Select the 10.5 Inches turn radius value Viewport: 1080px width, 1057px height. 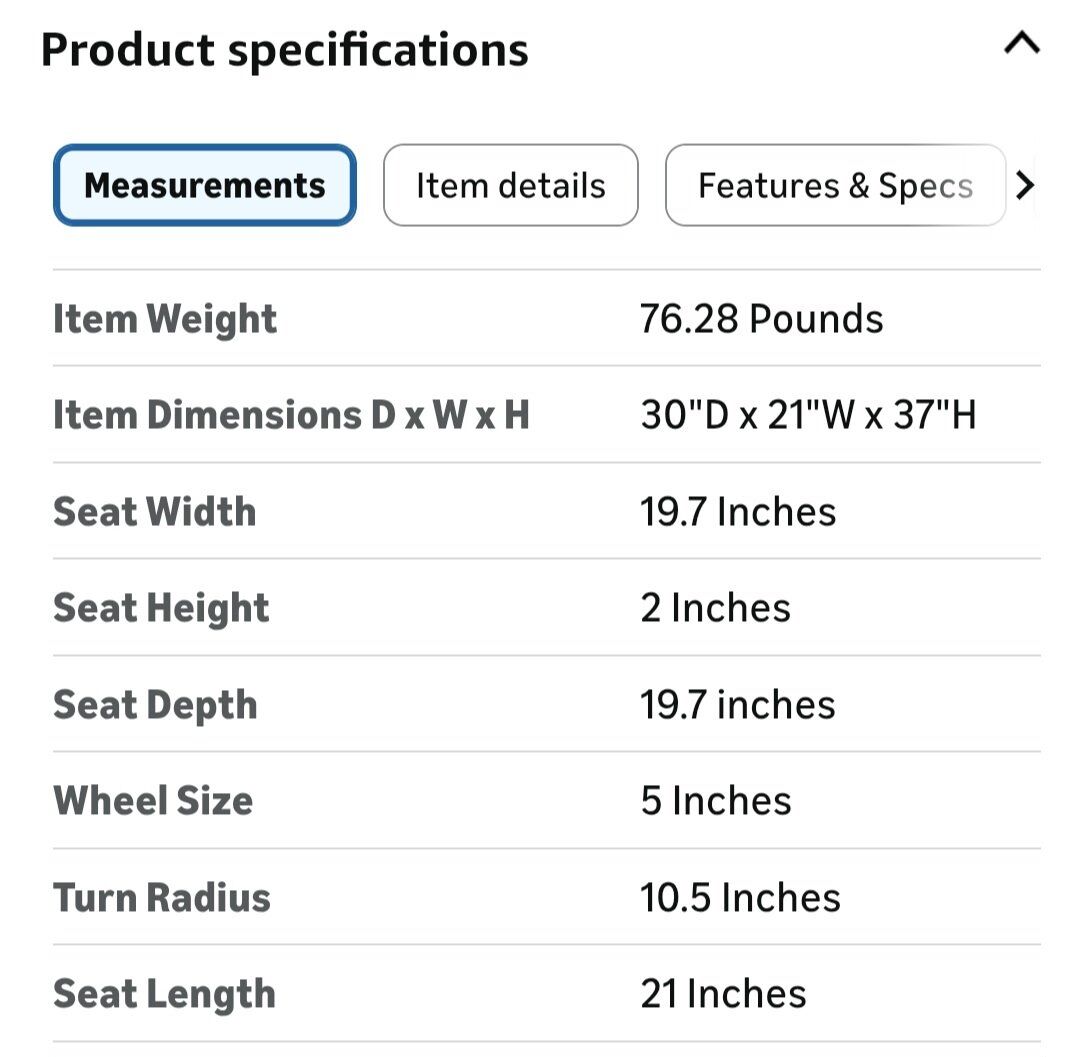pyautogui.click(x=740, y=897)
